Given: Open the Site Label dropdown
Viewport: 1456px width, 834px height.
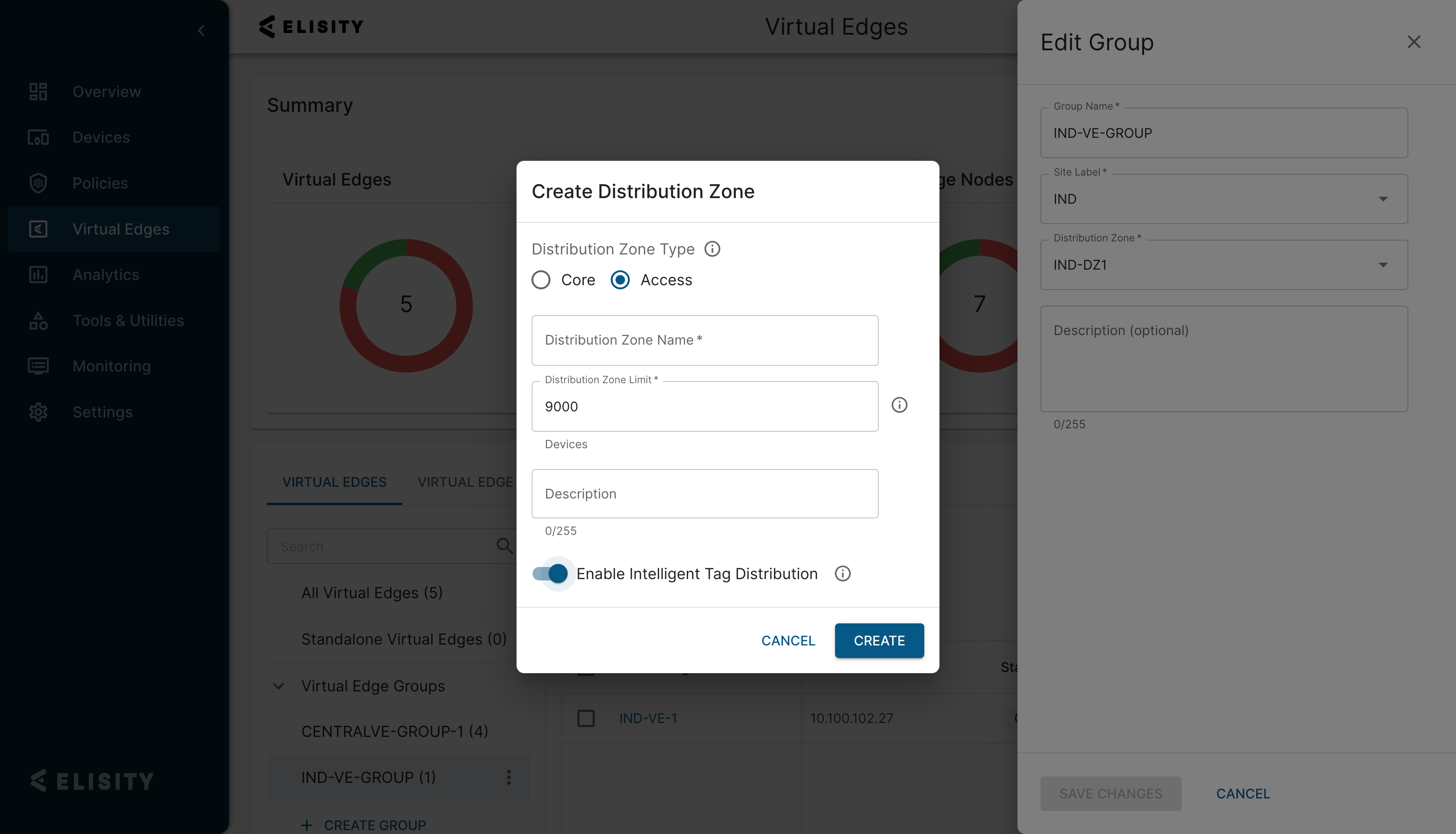Looking at the screenshot, I should pyautogui.click(x=1224, y=199).
